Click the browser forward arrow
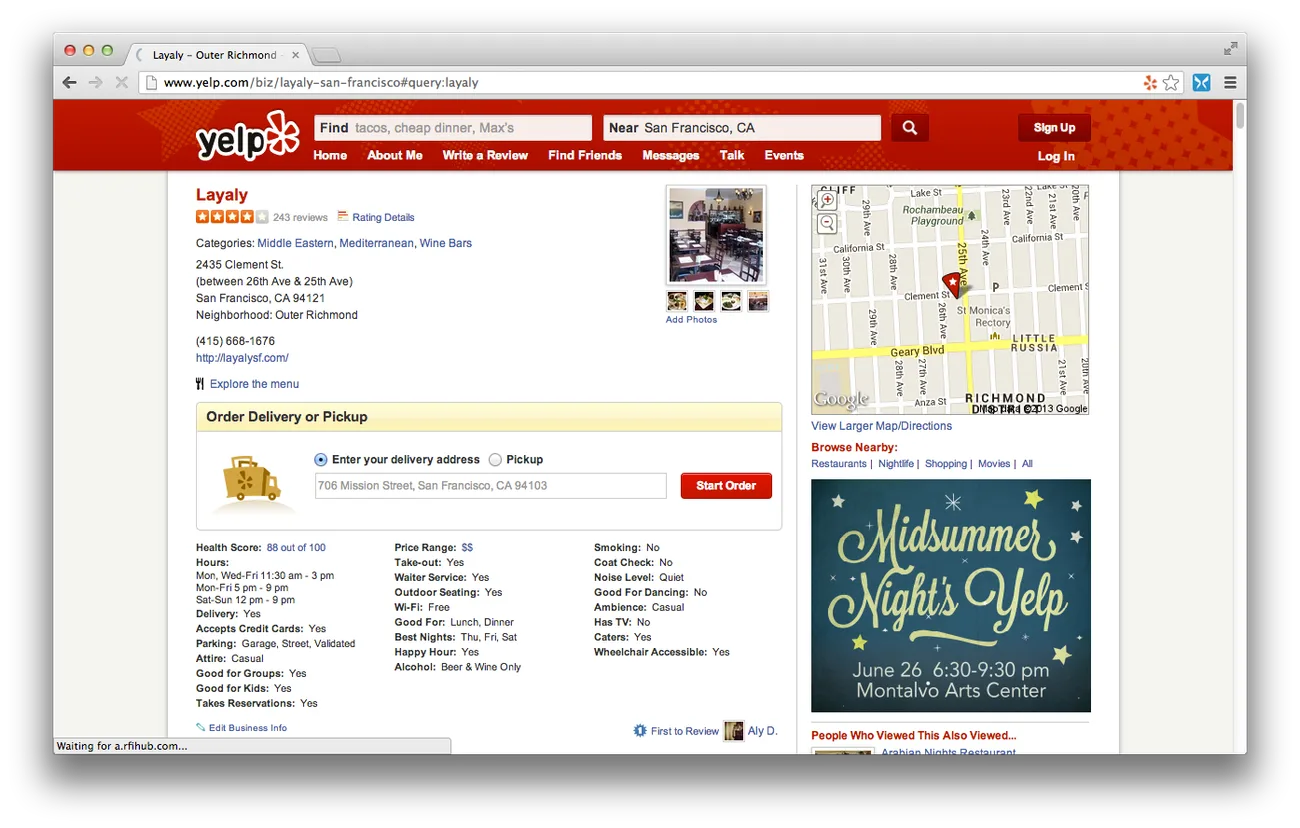This screenshot has width=1300, height=828. pyautogui.click(x=96, y=82)
